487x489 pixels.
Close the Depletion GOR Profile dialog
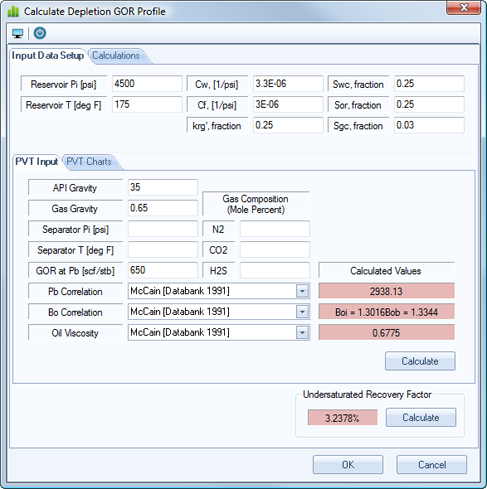pos(463,7)
